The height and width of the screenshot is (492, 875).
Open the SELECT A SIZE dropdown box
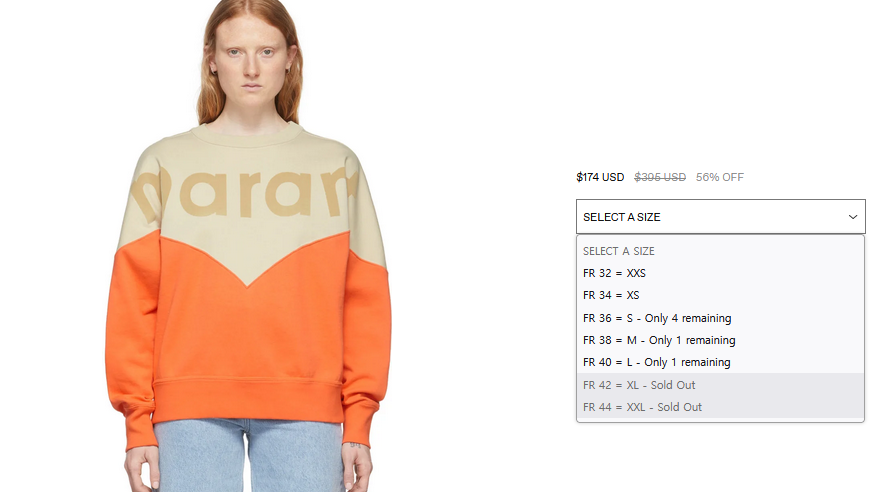[720, 216]
